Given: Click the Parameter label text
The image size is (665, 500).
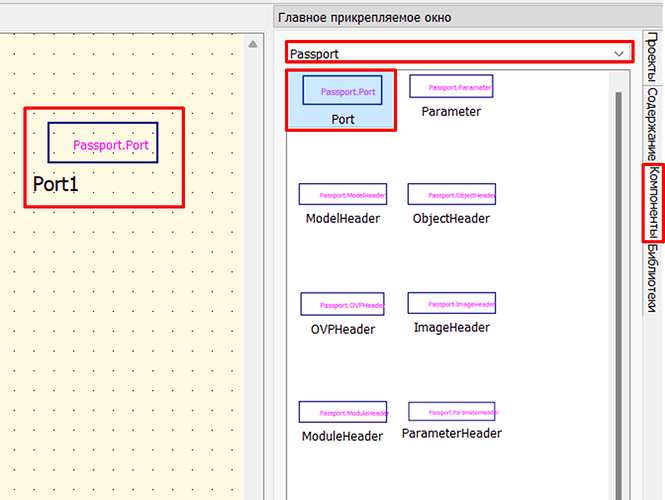Looking at the screenshot, I should coord(451,112).
